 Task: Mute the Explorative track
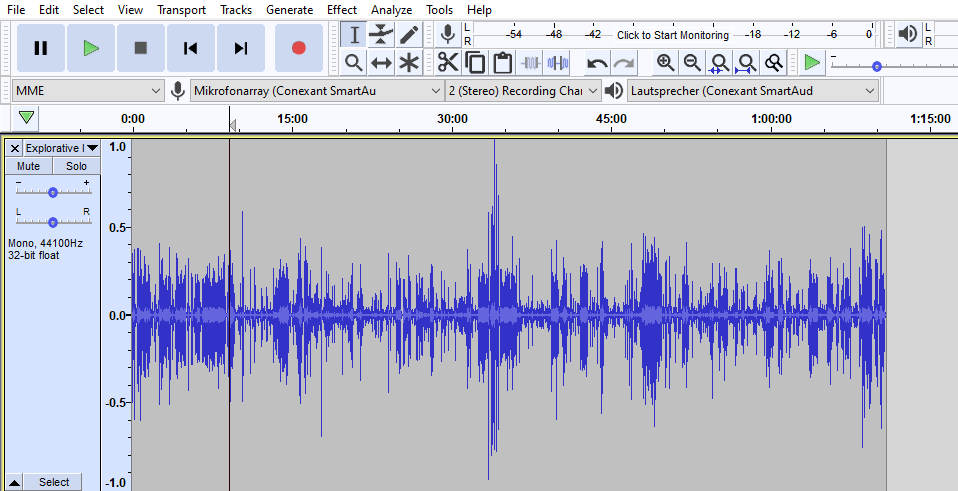(x=29, y=166)
